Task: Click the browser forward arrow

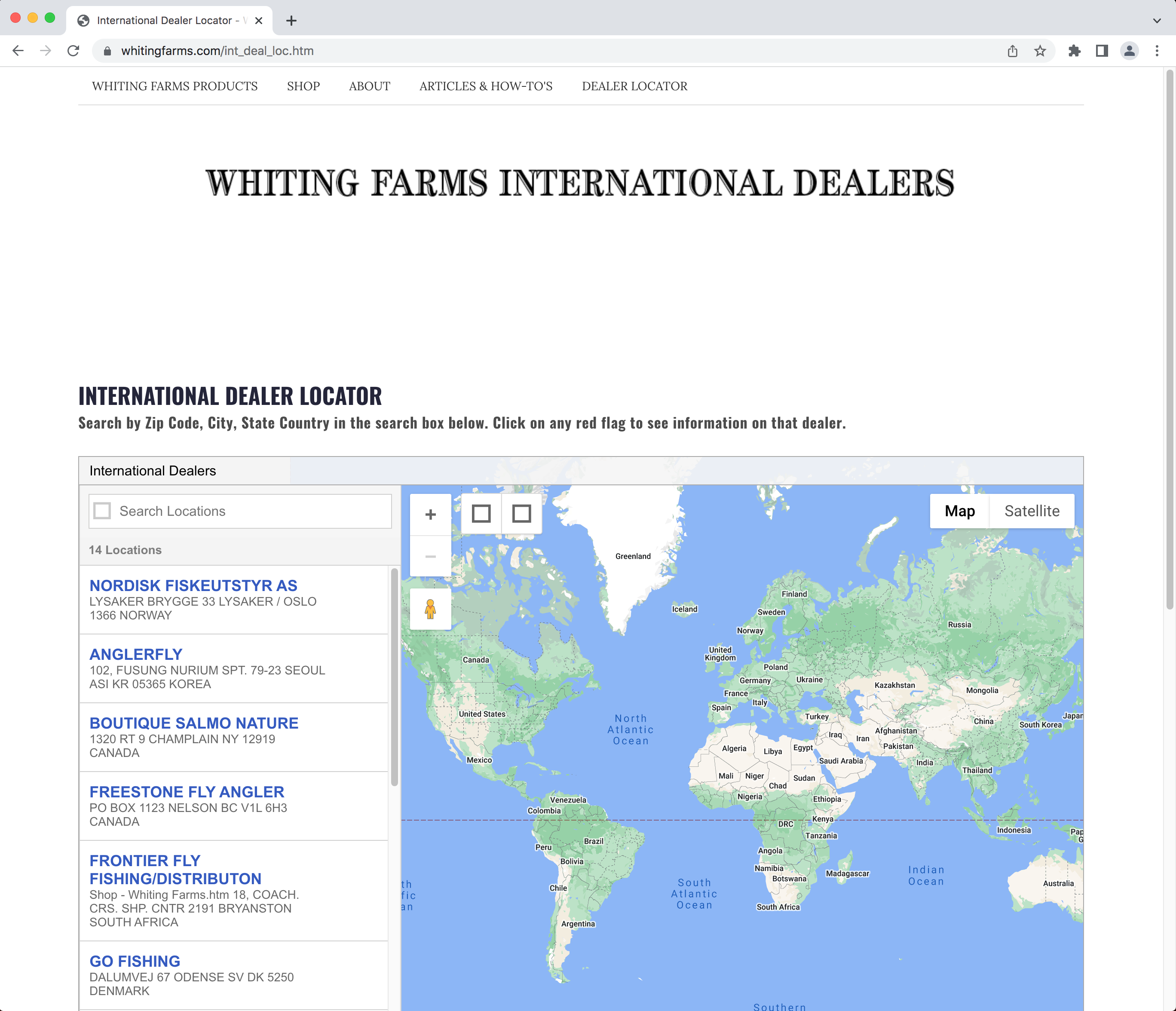Action: click(46, 51)
